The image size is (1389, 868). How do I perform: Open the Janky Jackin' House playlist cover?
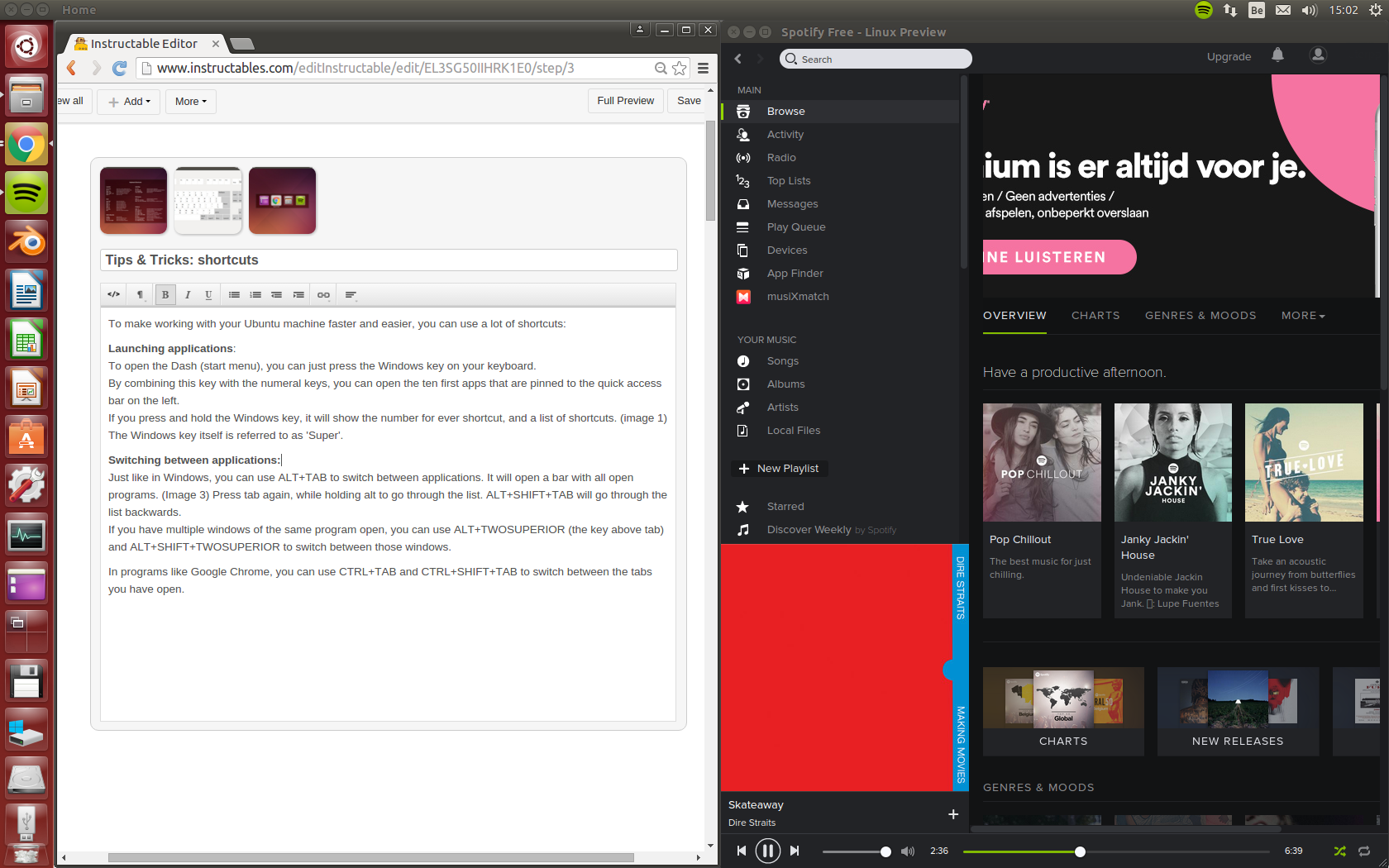coord(1173,462)
